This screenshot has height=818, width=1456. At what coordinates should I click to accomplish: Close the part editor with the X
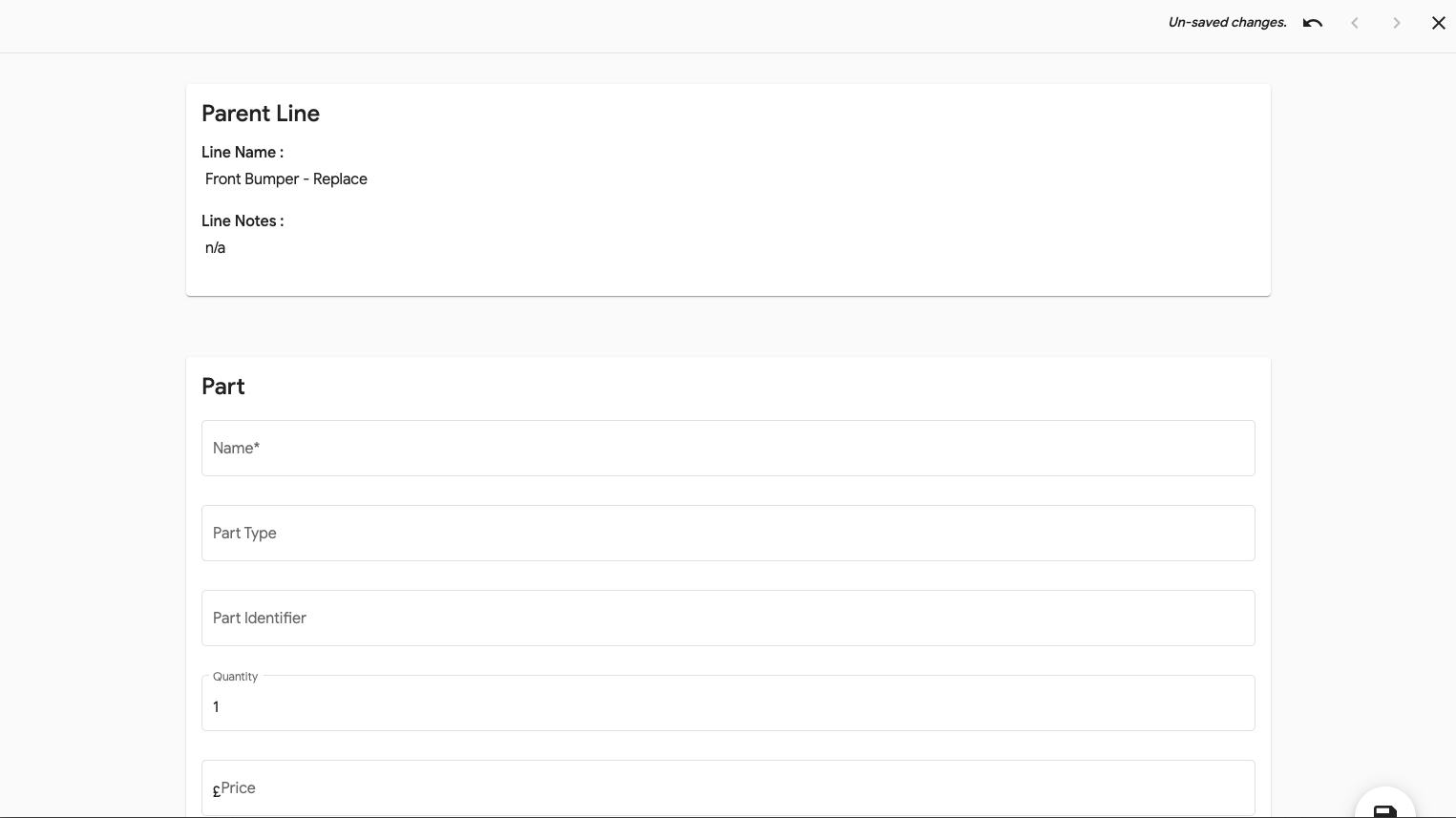pyautogui.click(x=1439, y=23)
